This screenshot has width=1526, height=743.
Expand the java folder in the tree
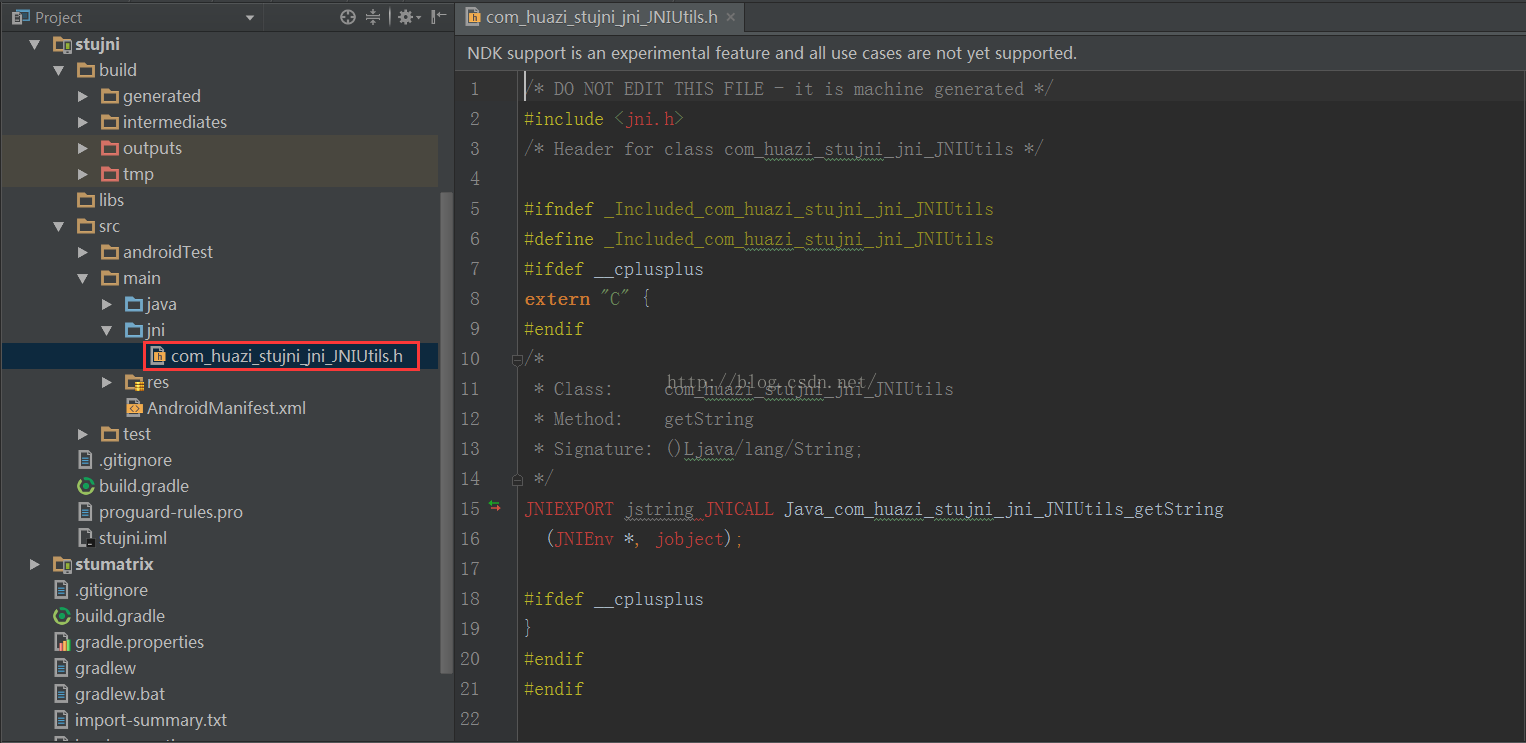(107, 304)
